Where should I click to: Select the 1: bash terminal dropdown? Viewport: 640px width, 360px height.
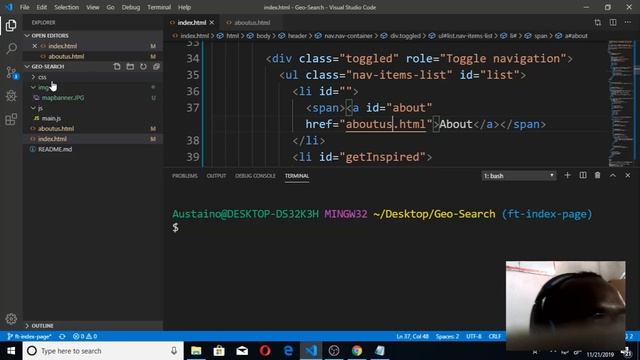518,176
